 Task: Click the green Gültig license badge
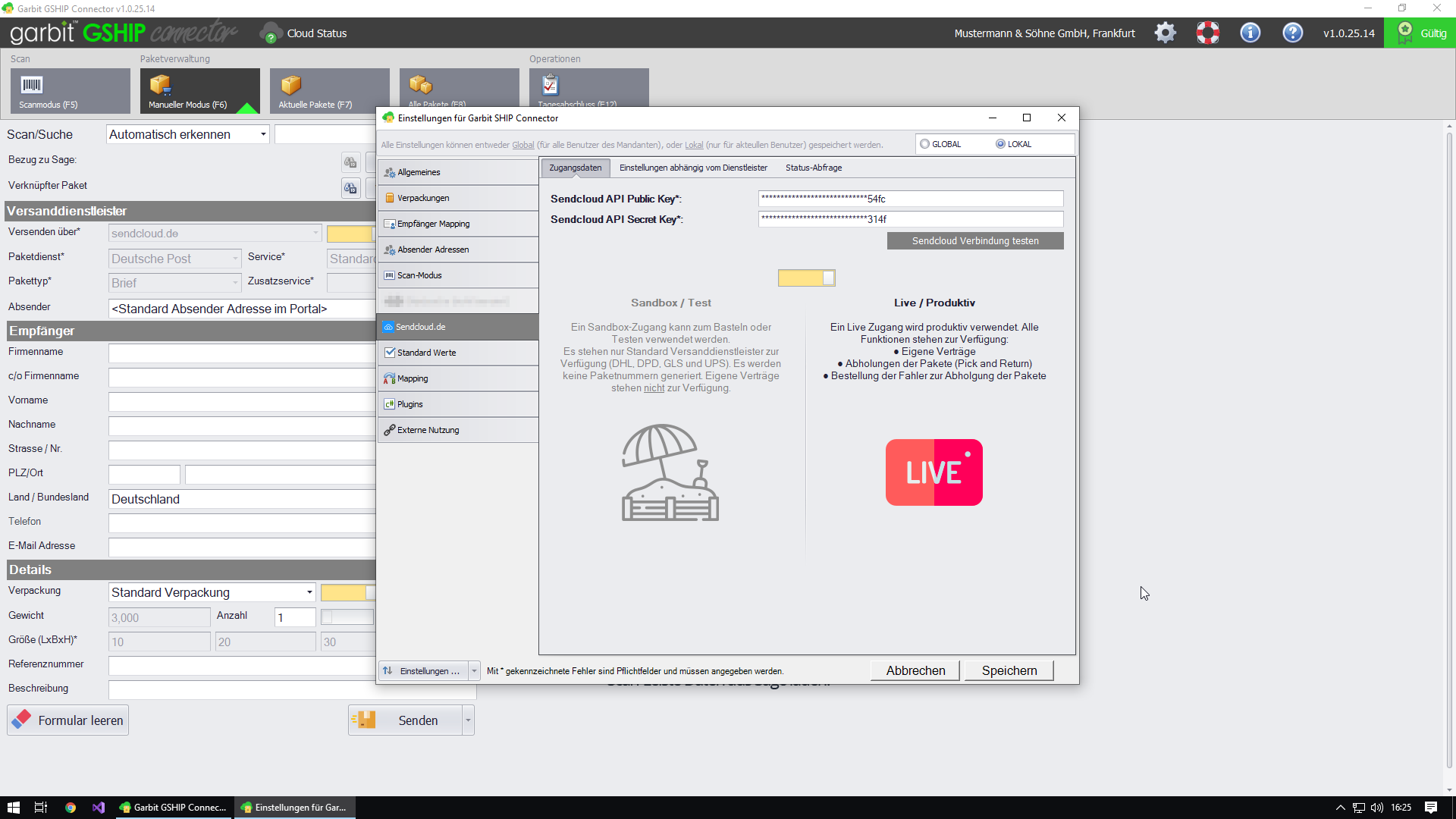point(1420,33)
